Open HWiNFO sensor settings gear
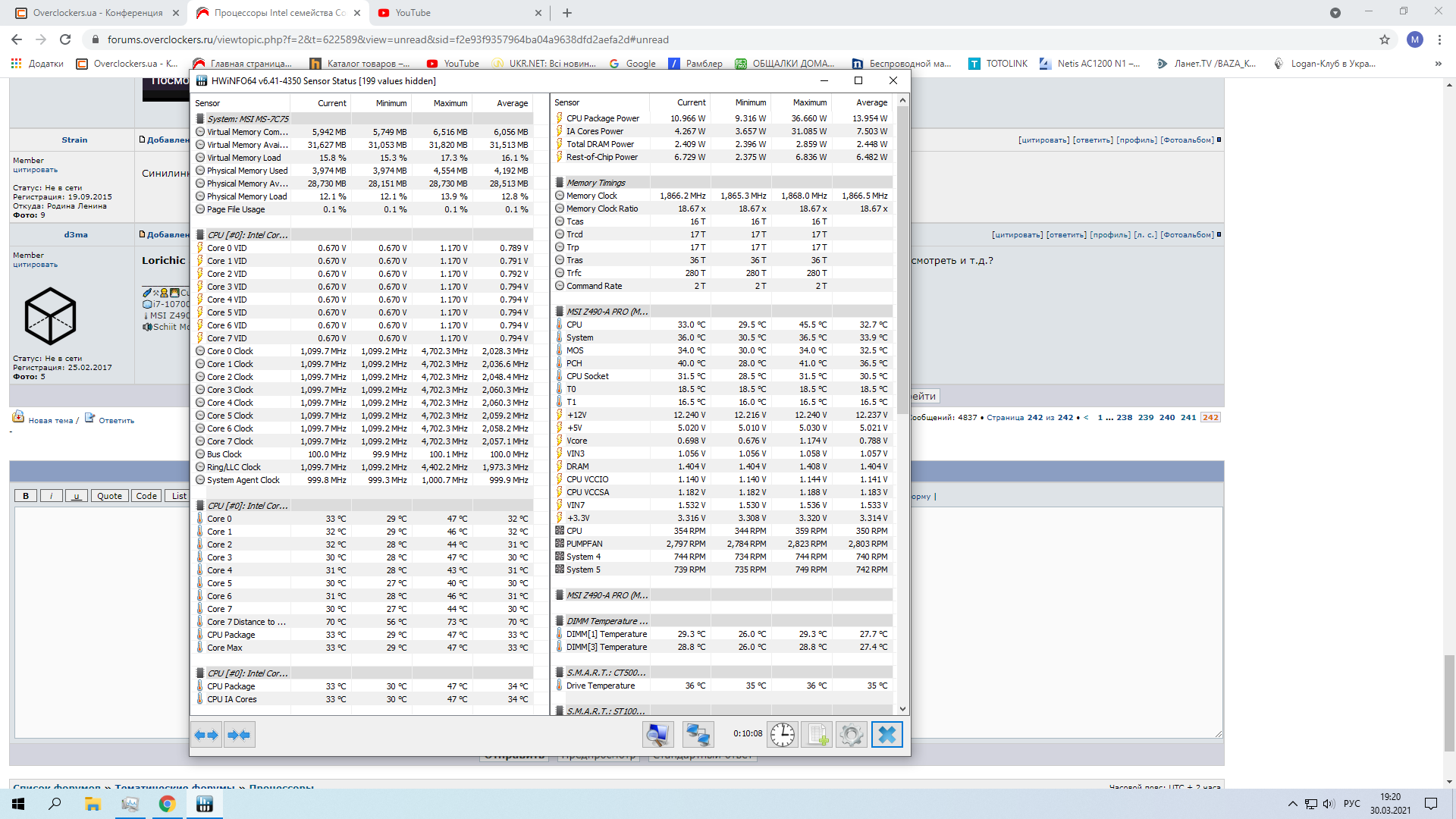This screenshot has width=1456, height=819. pos(851,735)
